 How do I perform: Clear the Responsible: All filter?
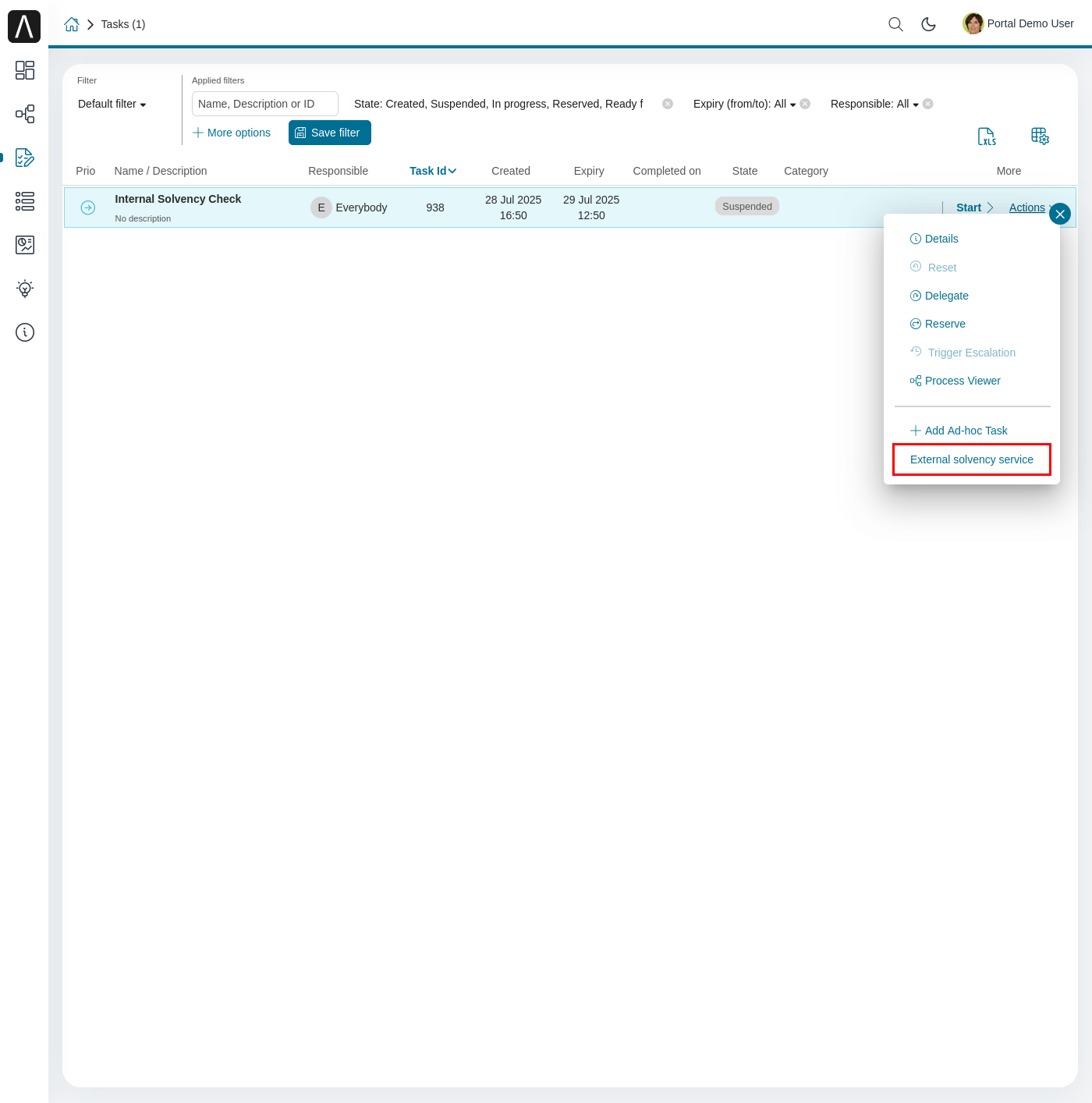tap(927, 103)
